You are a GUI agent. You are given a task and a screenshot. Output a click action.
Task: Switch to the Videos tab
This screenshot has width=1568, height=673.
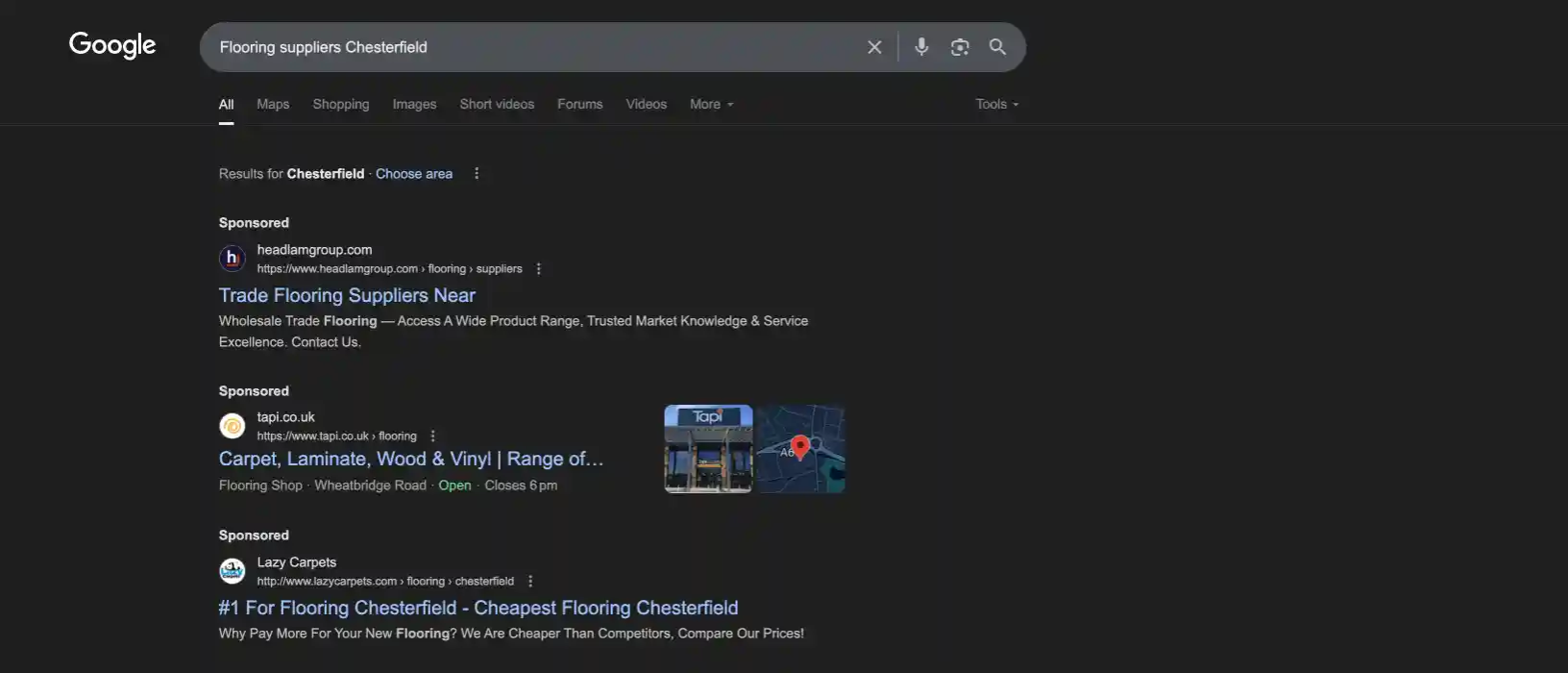point(647,104)
